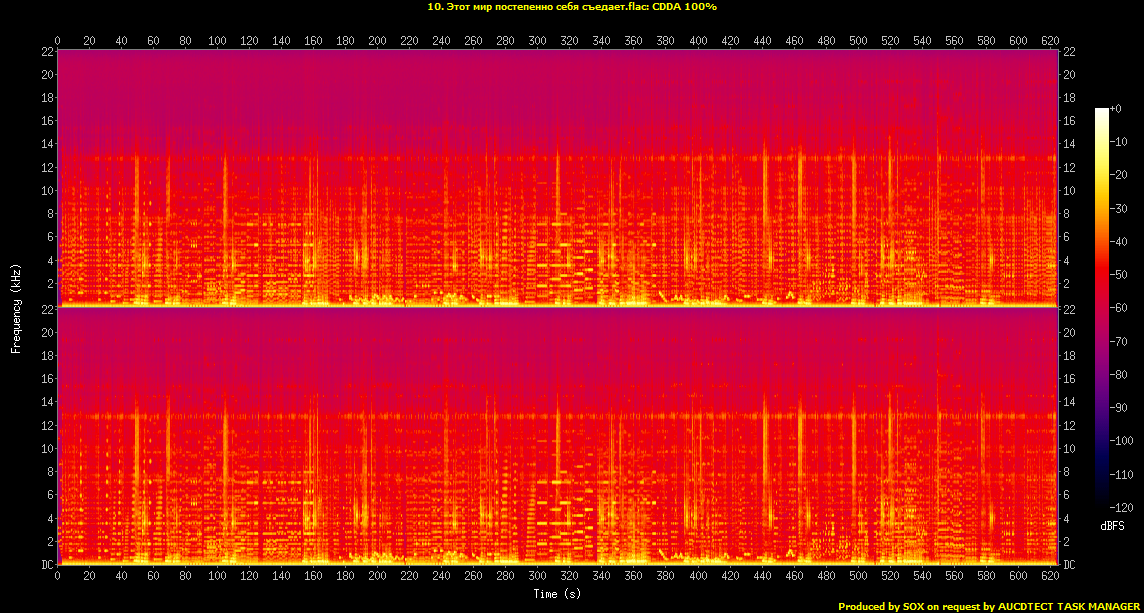This screenshot has height=613, width=1144.
Task: Click the "300" tick on the top time axis
Action: (x=538, y=40)
